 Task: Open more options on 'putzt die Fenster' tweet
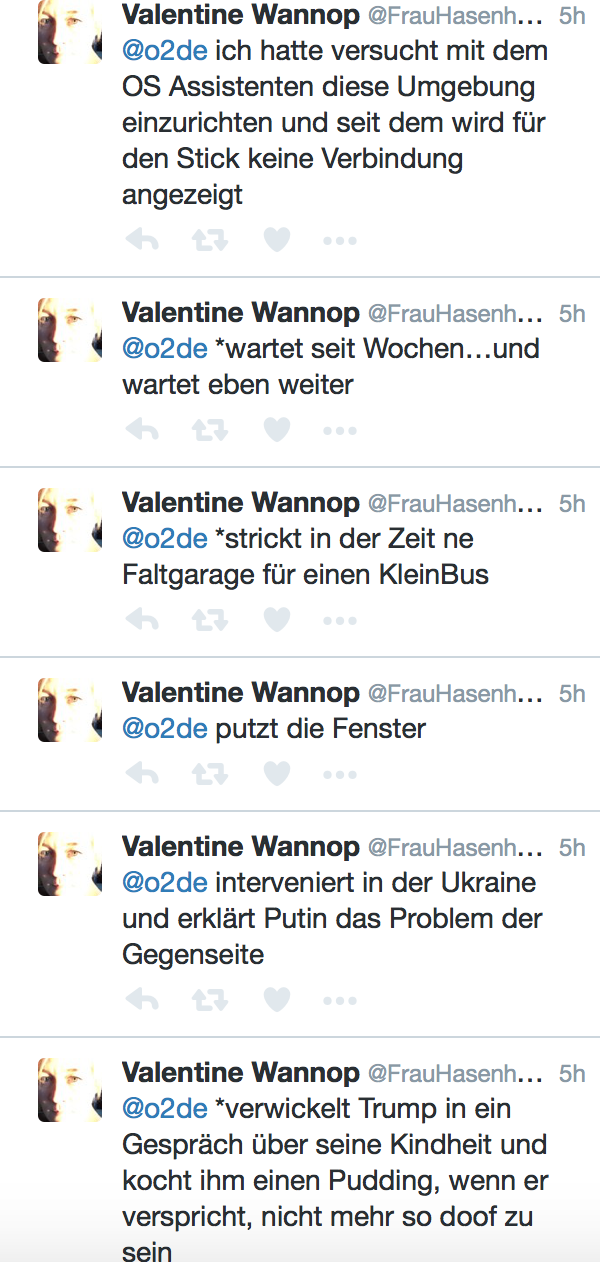click(340, 775)
